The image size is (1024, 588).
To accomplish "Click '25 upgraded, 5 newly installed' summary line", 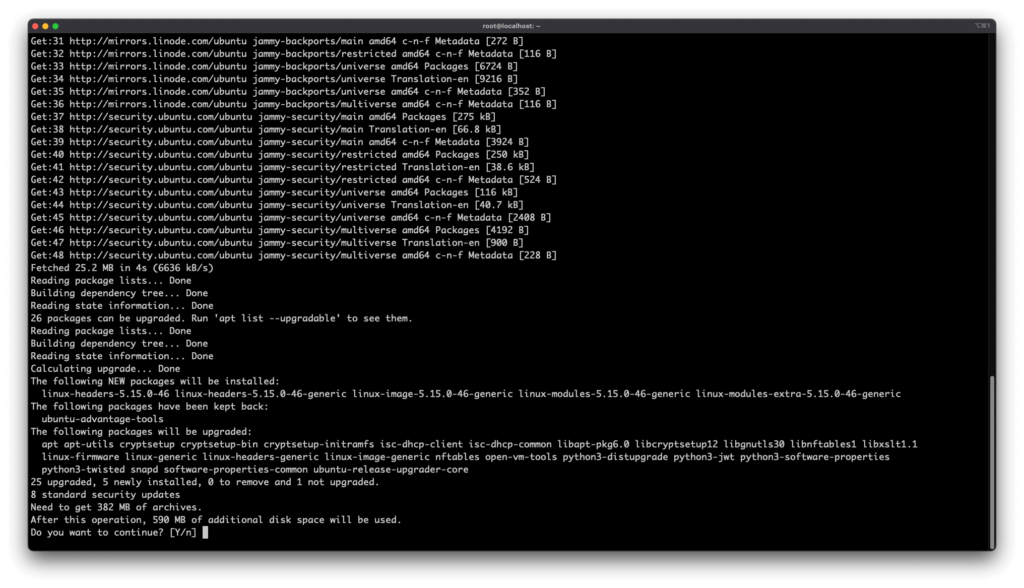I will click(x=204, y=482).
